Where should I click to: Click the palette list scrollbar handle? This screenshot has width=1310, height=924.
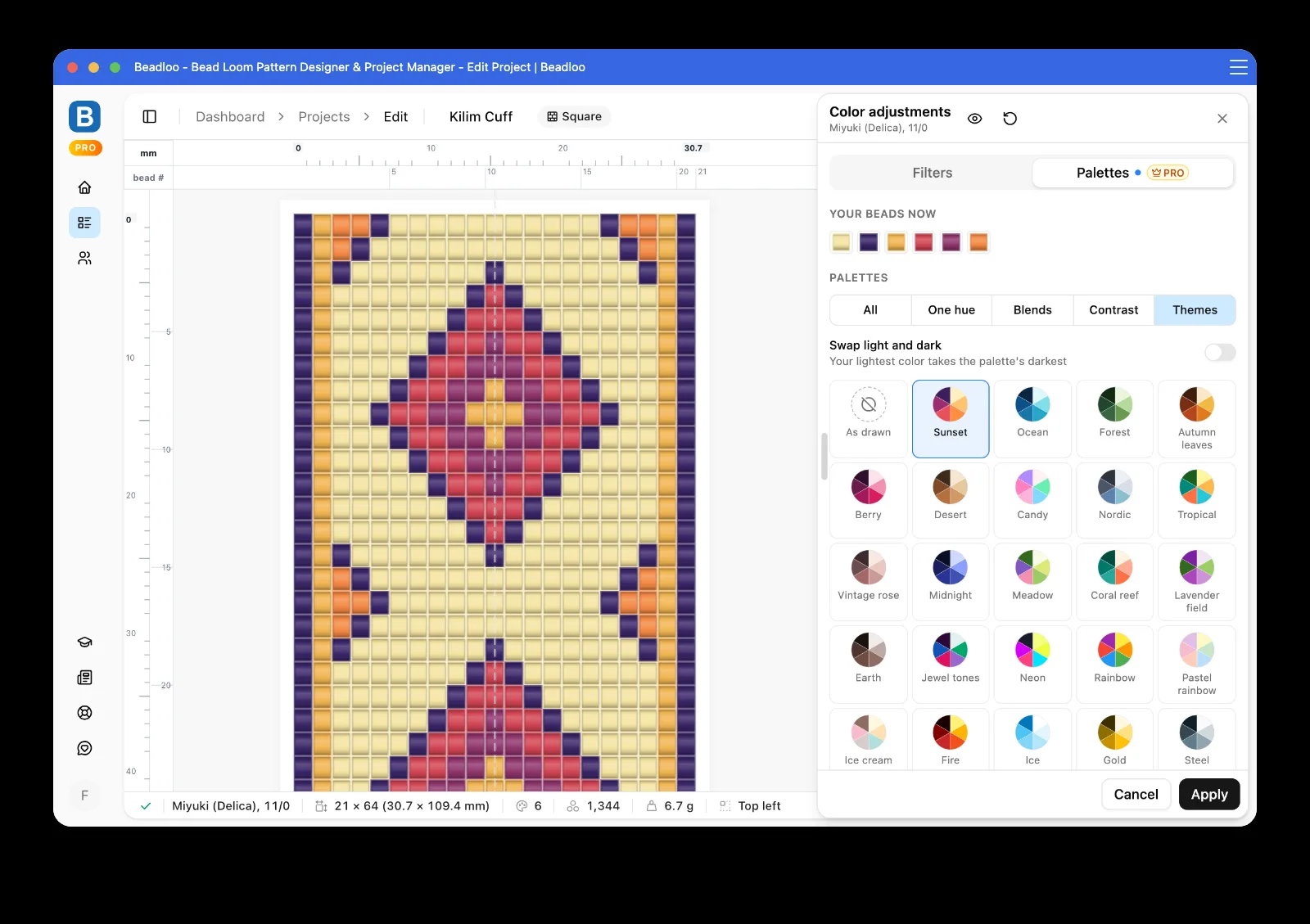[x=824, y=457]
